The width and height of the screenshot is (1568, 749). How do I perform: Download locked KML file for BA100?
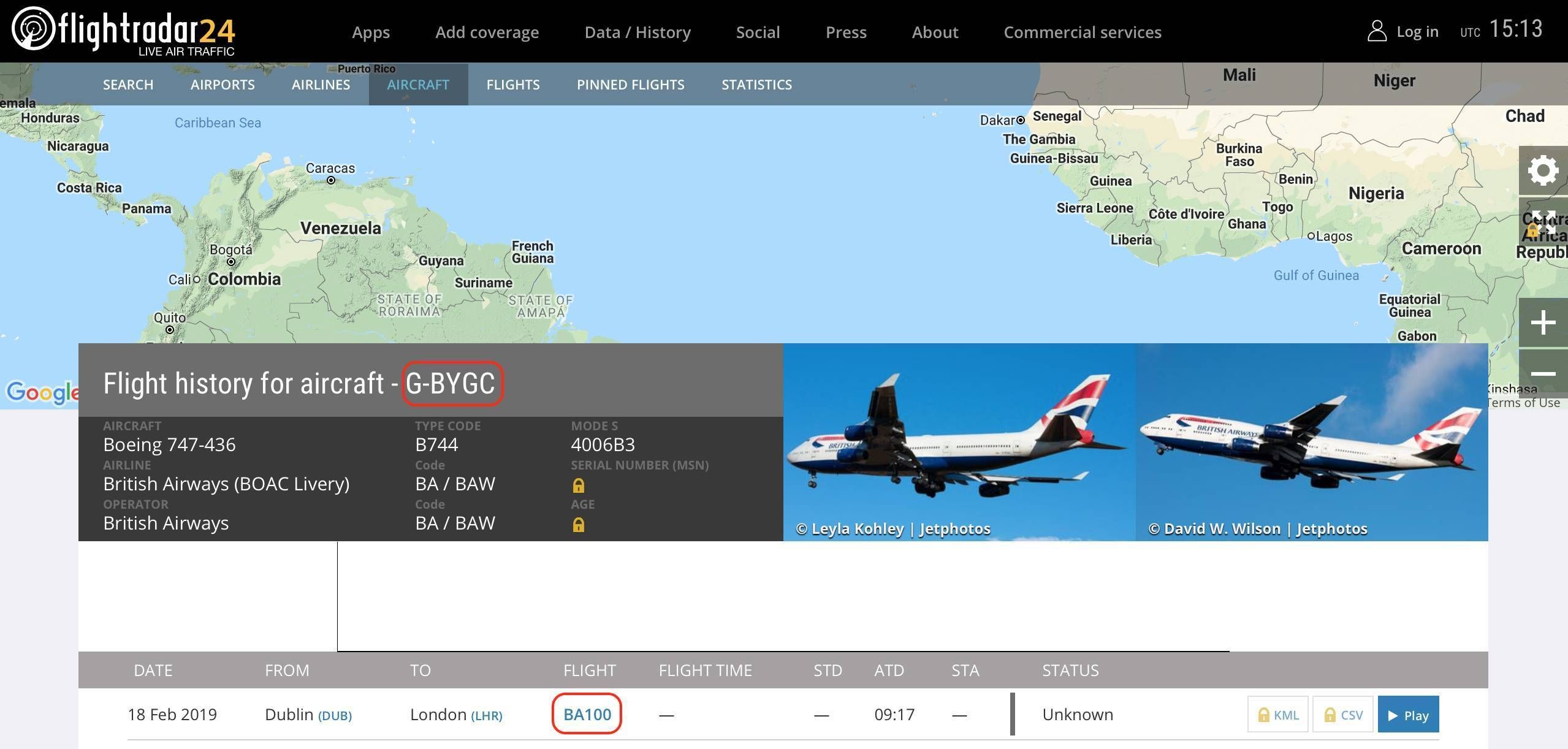[1277, 714]
